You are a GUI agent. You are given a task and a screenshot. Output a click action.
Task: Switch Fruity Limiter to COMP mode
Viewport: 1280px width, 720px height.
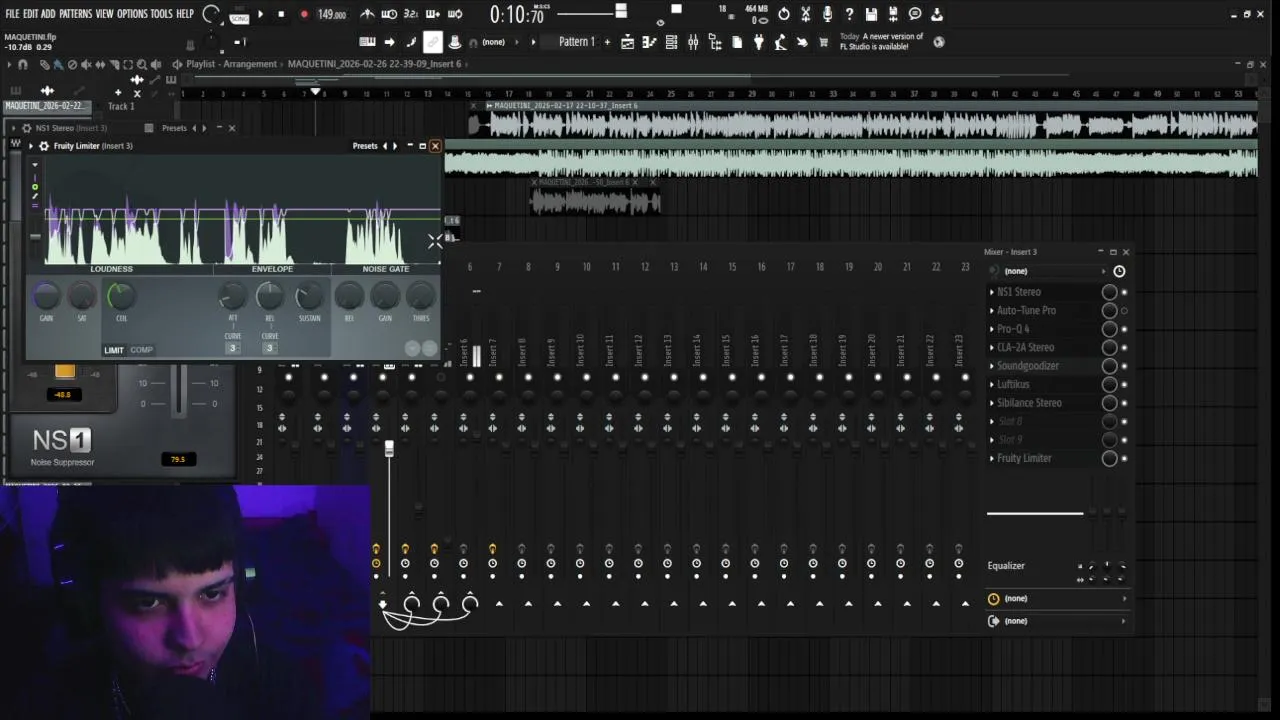tap(142, 350)
